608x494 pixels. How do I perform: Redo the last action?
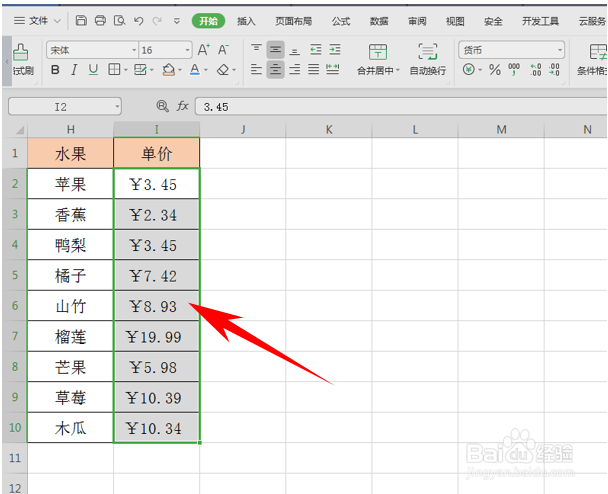click(x=157, y=21)
